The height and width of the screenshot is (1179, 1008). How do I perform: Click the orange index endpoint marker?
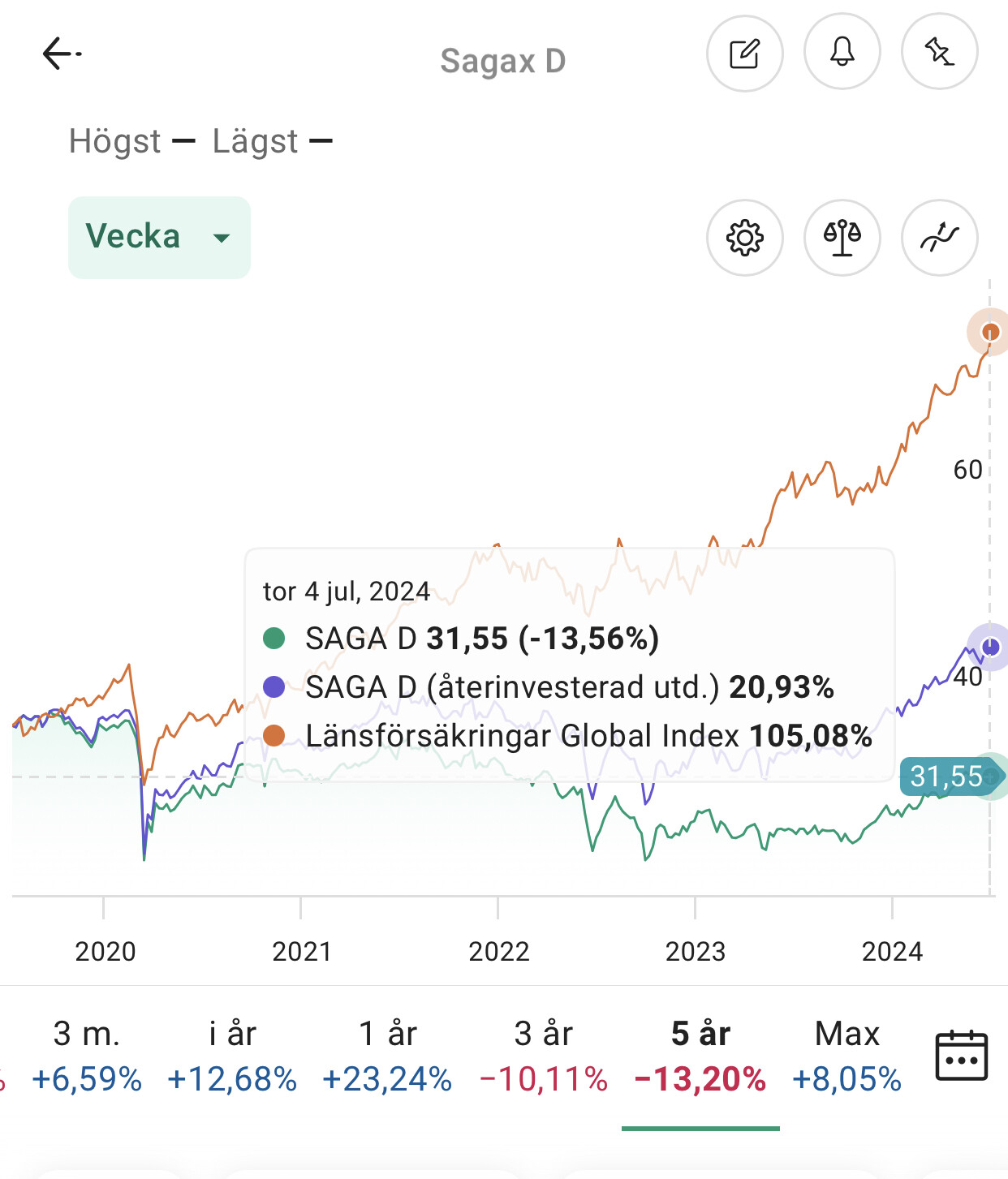point(990,332)
